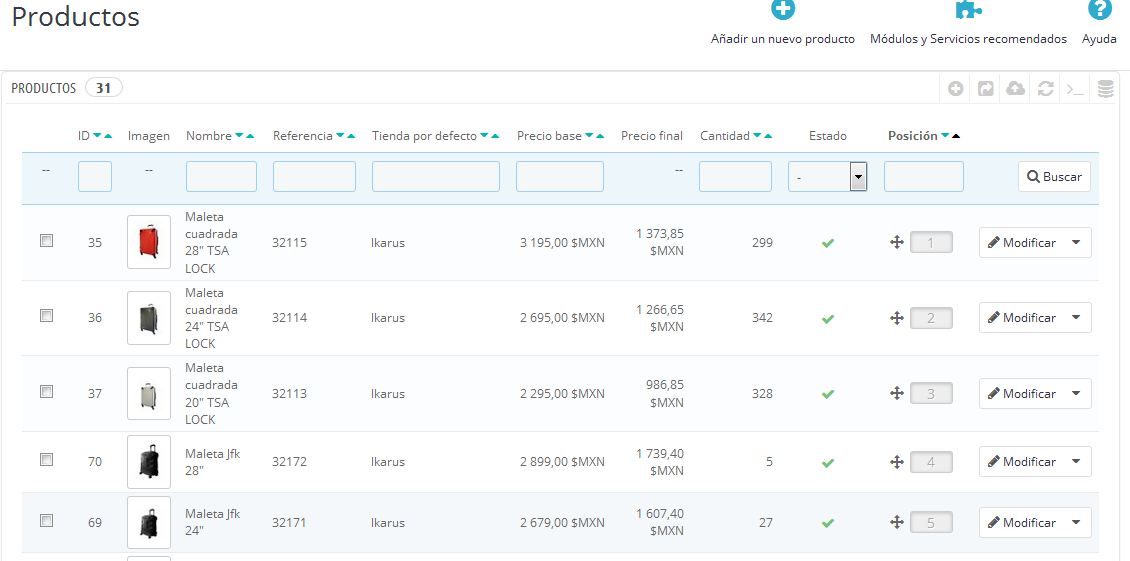The image size is (1130, 561).
Task: Sort Posición column descending
Action: tap(945, 136)
